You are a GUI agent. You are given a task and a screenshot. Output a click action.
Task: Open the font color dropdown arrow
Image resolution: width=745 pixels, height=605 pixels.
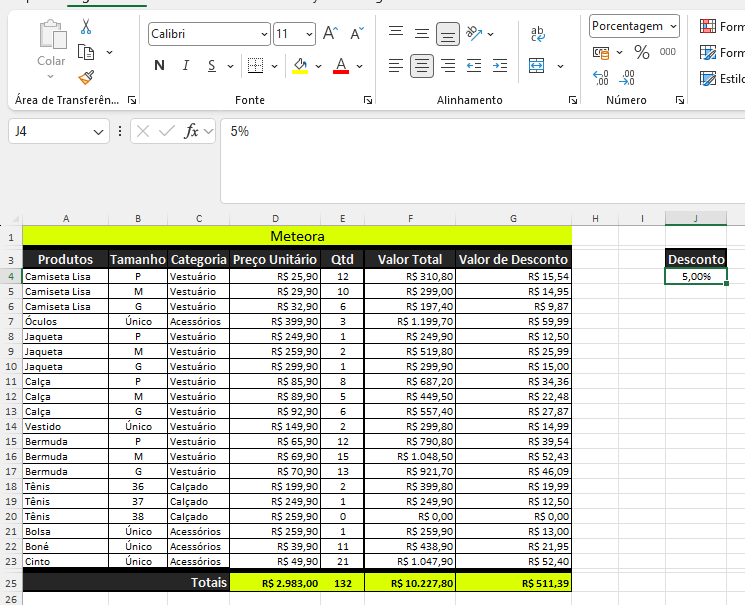(360, 66)
